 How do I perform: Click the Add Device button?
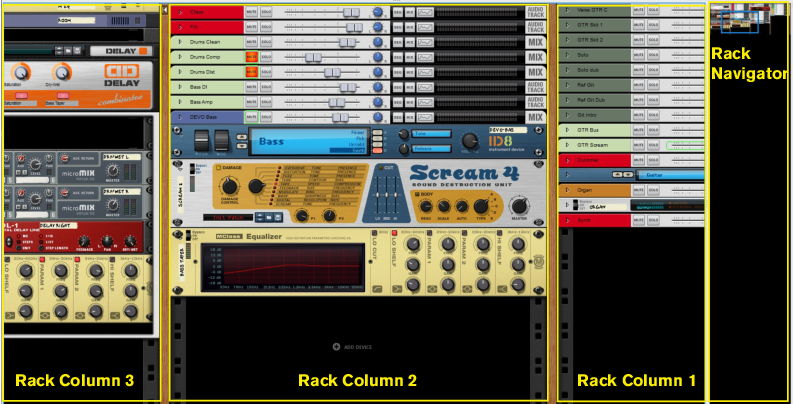pyautogui.click(x=354, y=346)
